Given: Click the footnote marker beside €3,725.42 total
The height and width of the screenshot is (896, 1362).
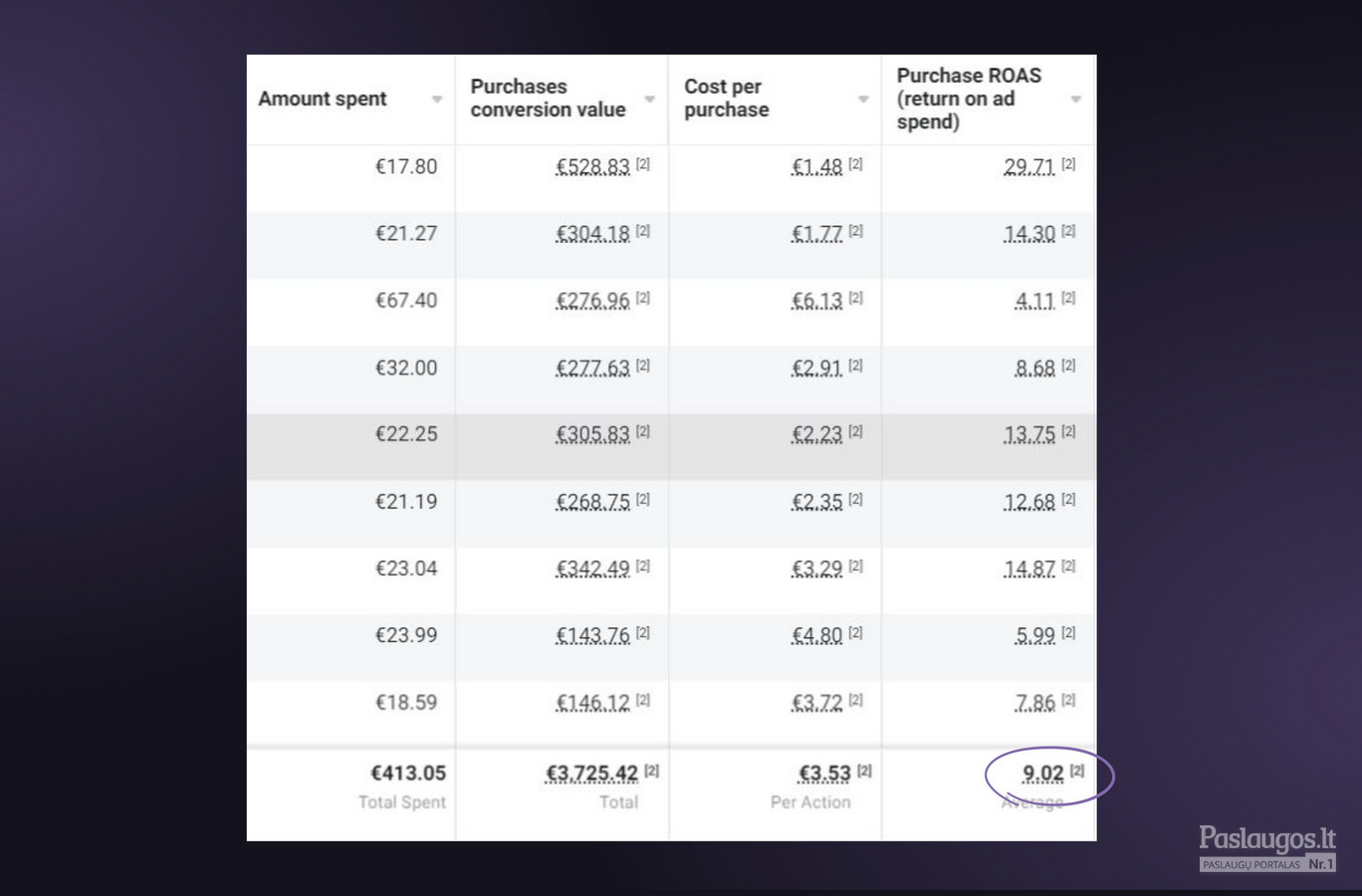Looking at the screenshot, I should (x=651, y=771).
